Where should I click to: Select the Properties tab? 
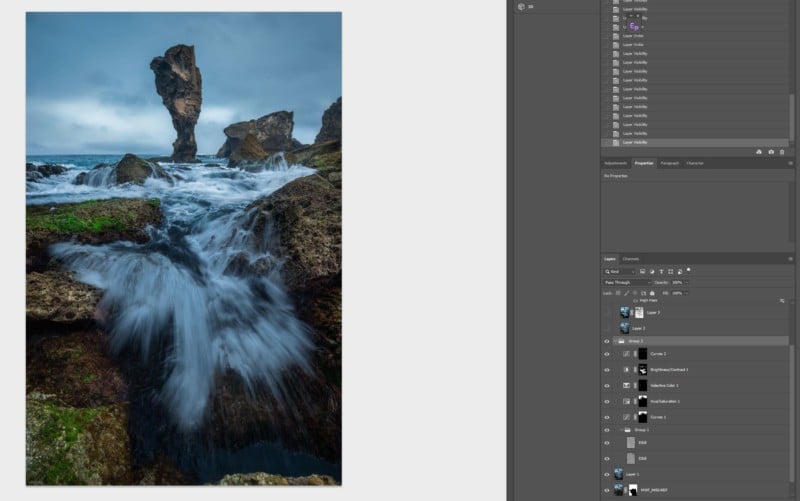[643, 163]
